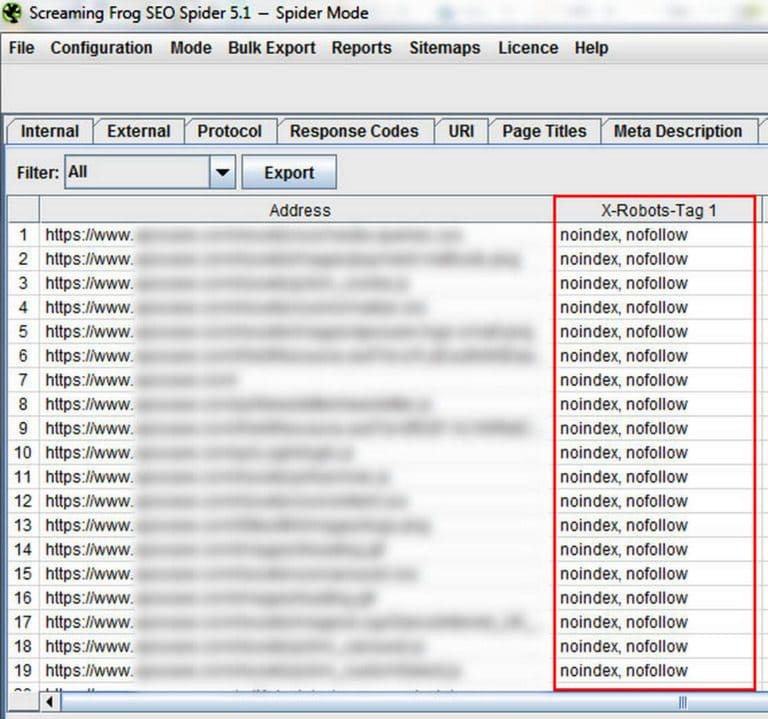The width and height of the screenshot is (768, 719).
Task: Open the File menu
Action: tap(21, 48)
